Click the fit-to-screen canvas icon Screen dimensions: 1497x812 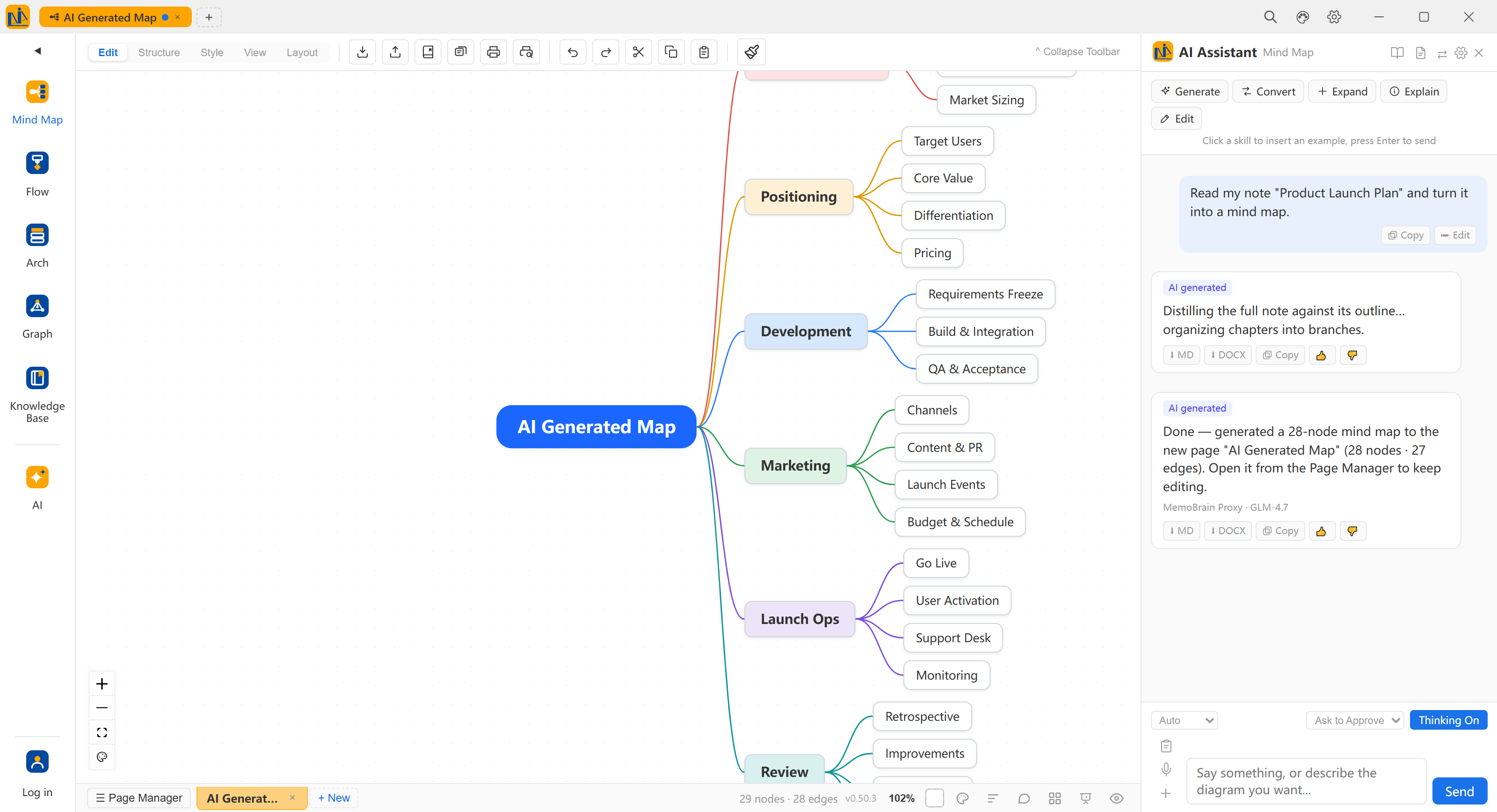[x=102, y=732]
